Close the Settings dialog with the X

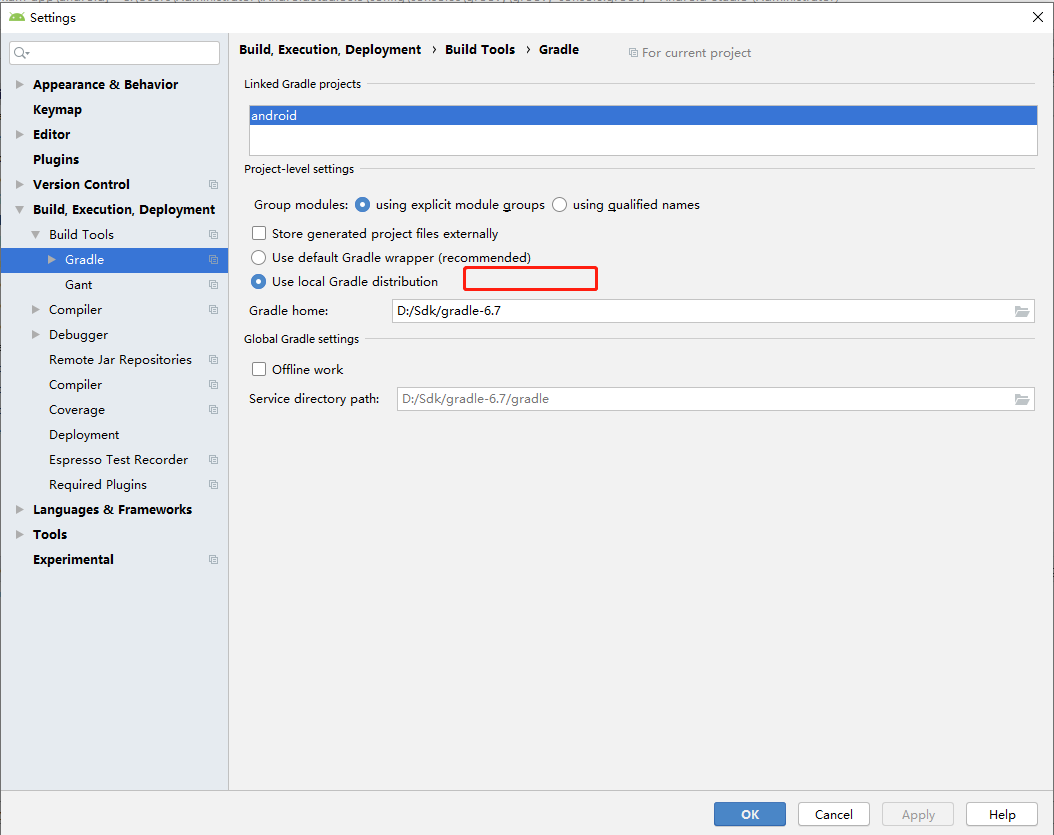pos(1037,17)
